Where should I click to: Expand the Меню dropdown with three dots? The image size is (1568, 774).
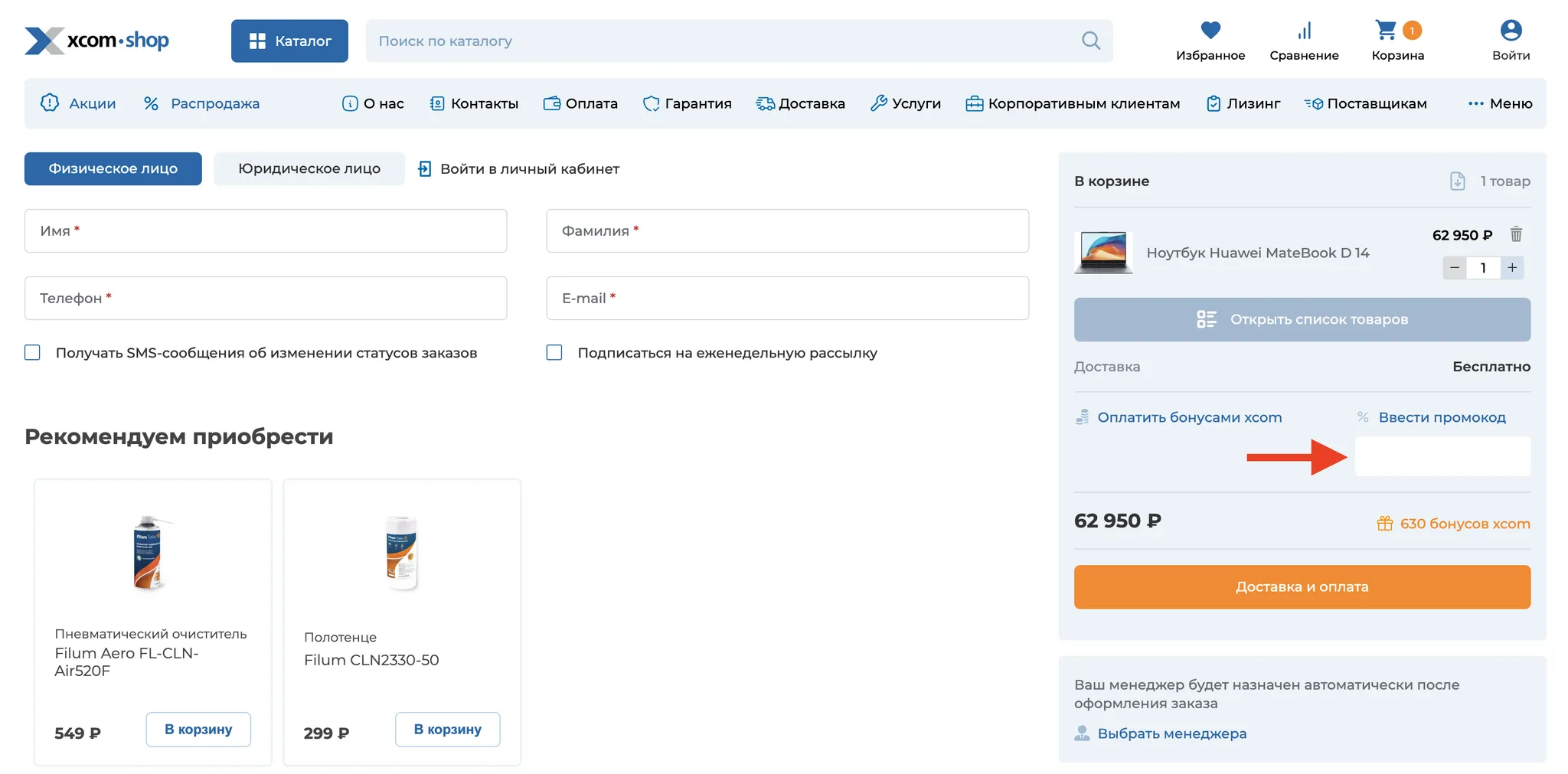[1500, 103]
